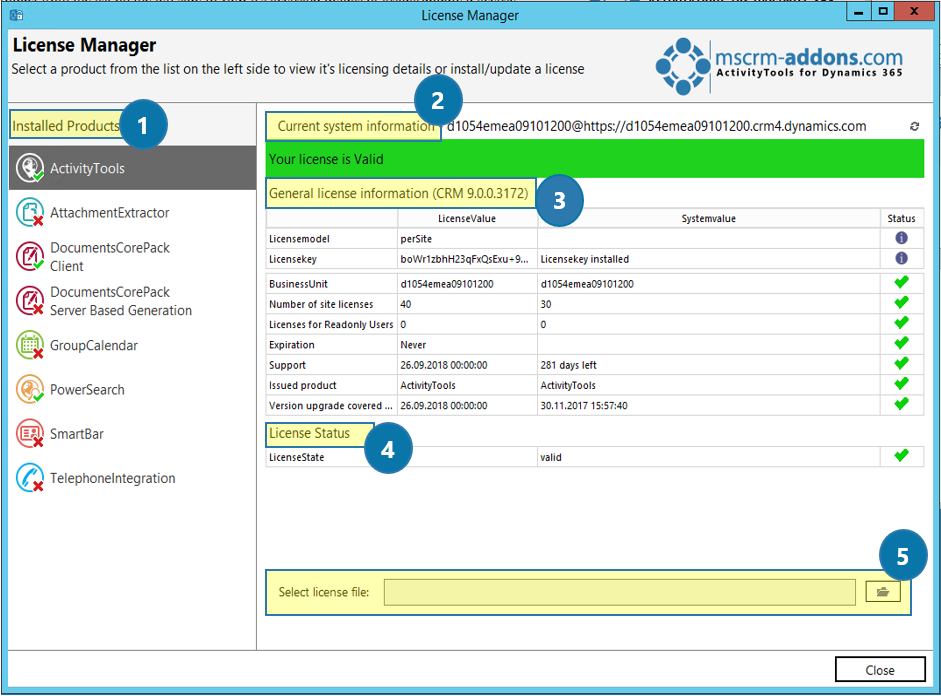This screenshot has height=696, width=941.
Task: Click the DocumentsCorePack Server Based Generation icon
Action: [29, 301]
